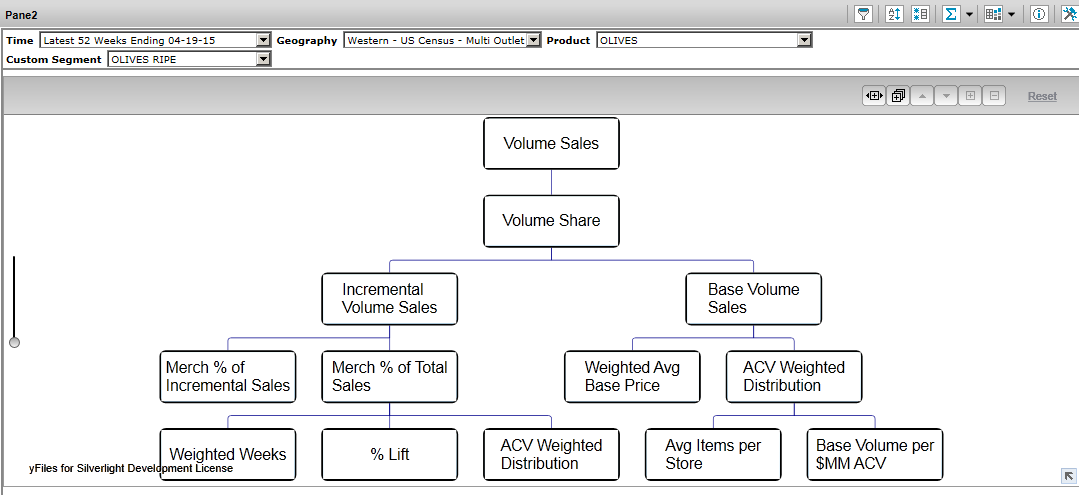Open the filter funnel tool
This screenshot has height=495, width=1079.
point(863,14)
